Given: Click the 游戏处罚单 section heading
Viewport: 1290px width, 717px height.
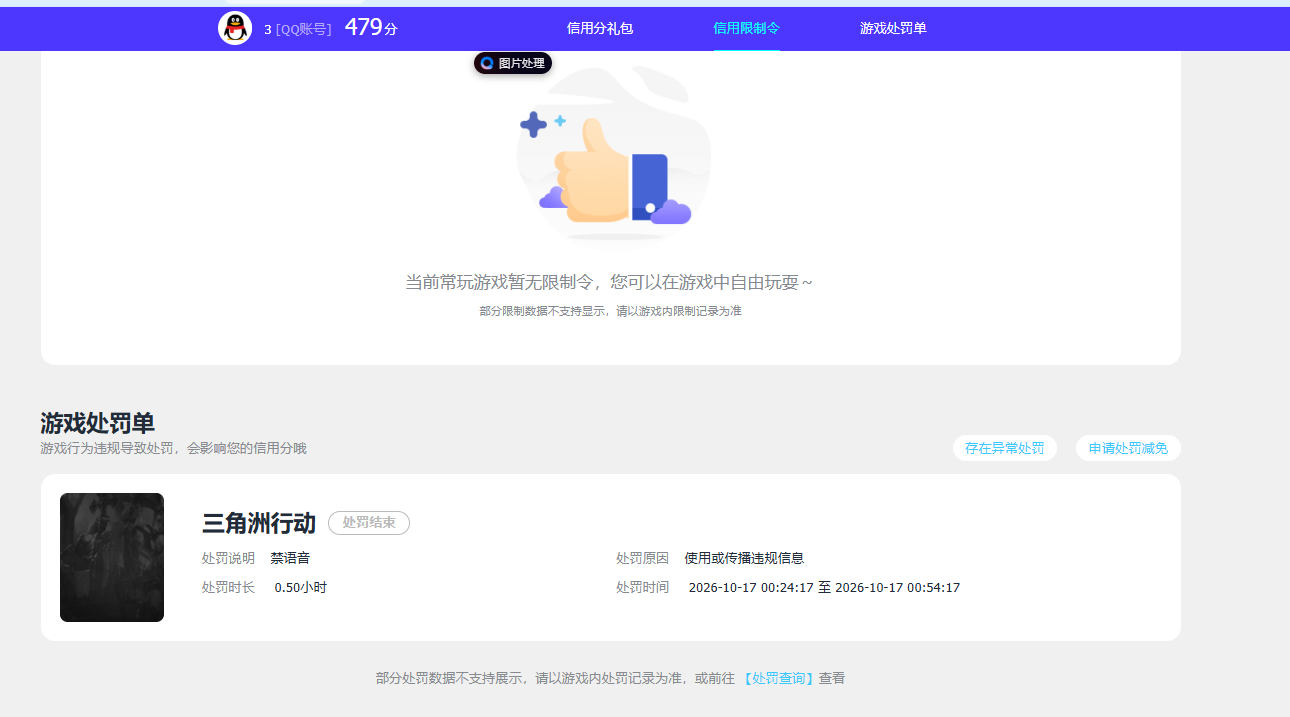Looking at the screenshot, I should coord(97,423).
